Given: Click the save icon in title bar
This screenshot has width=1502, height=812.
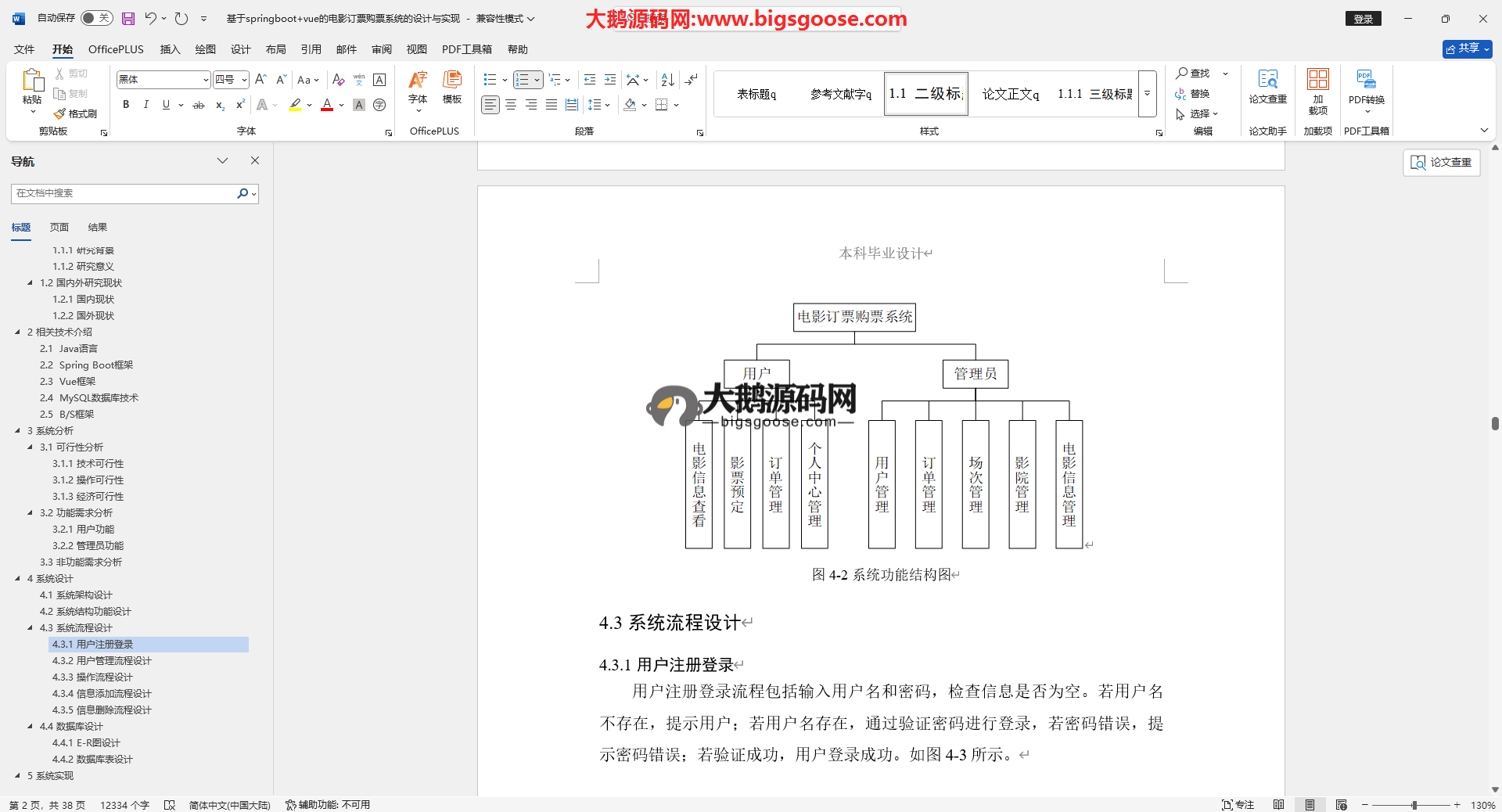Looking at the screenshot, I should point(128,19).
